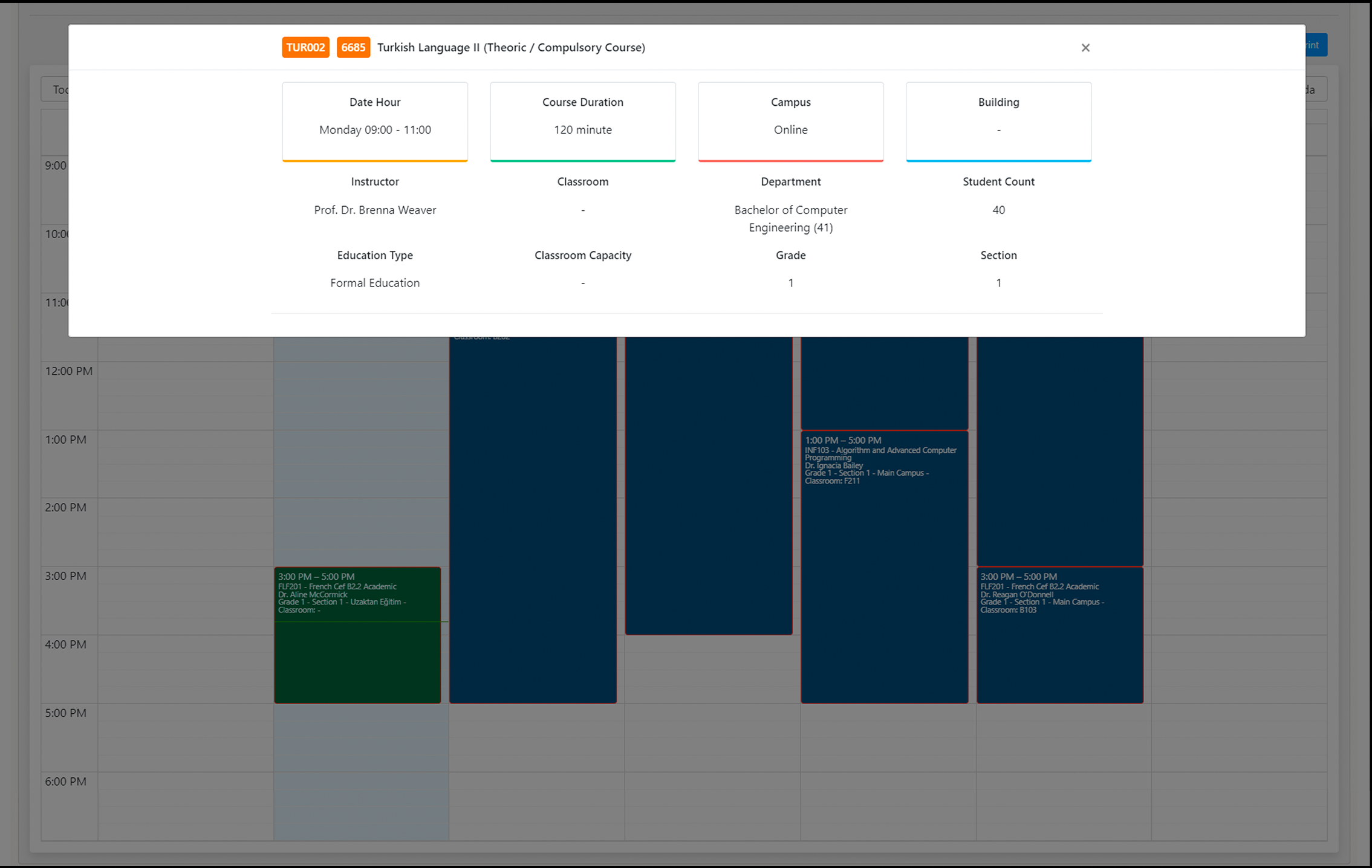Viewport: 1372px width, 868px height.
Task: Select the green FLF201 French event at 3 PM
Action: click(357, 635)
